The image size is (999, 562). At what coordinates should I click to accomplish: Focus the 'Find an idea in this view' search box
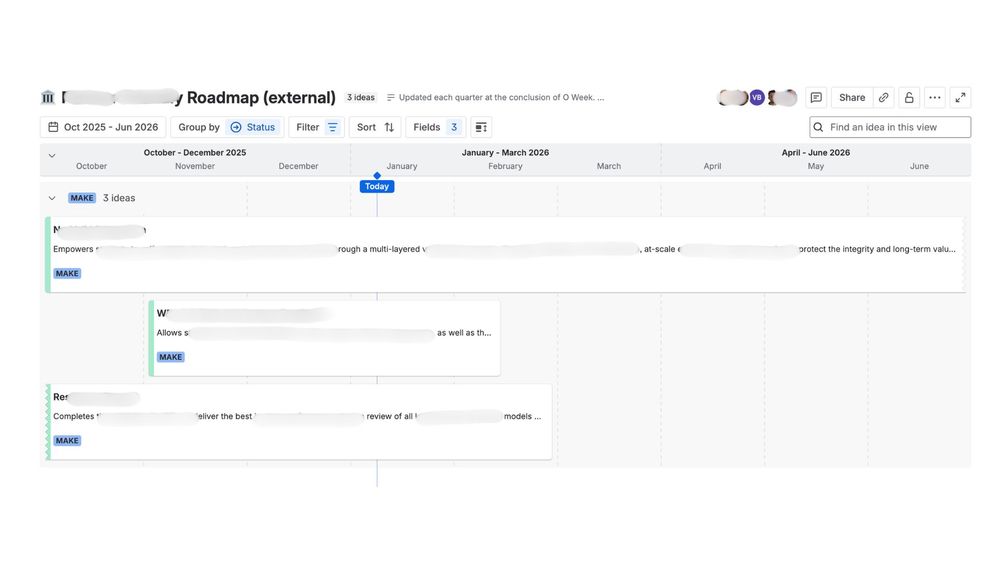coord(890,127)
